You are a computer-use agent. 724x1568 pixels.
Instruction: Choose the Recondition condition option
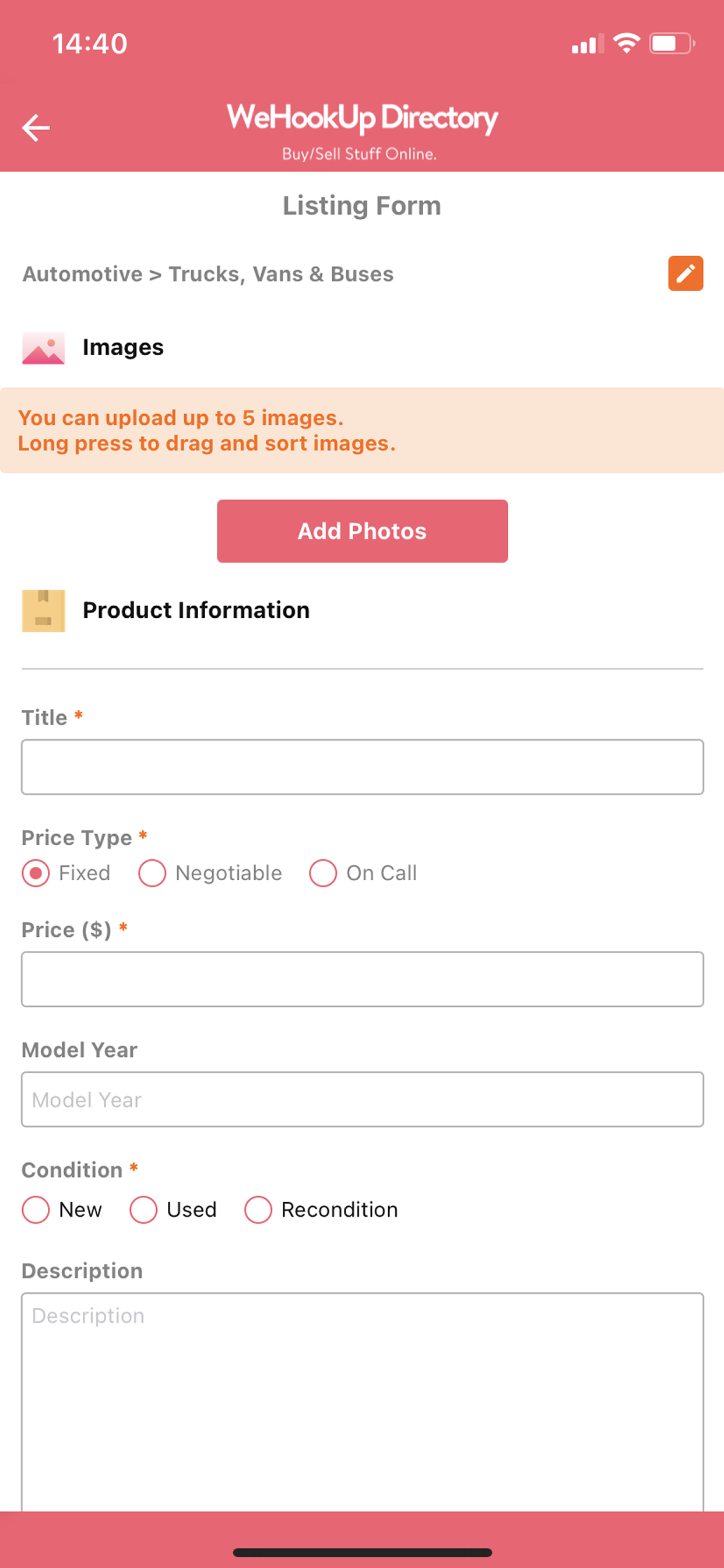click(321, 1209)
